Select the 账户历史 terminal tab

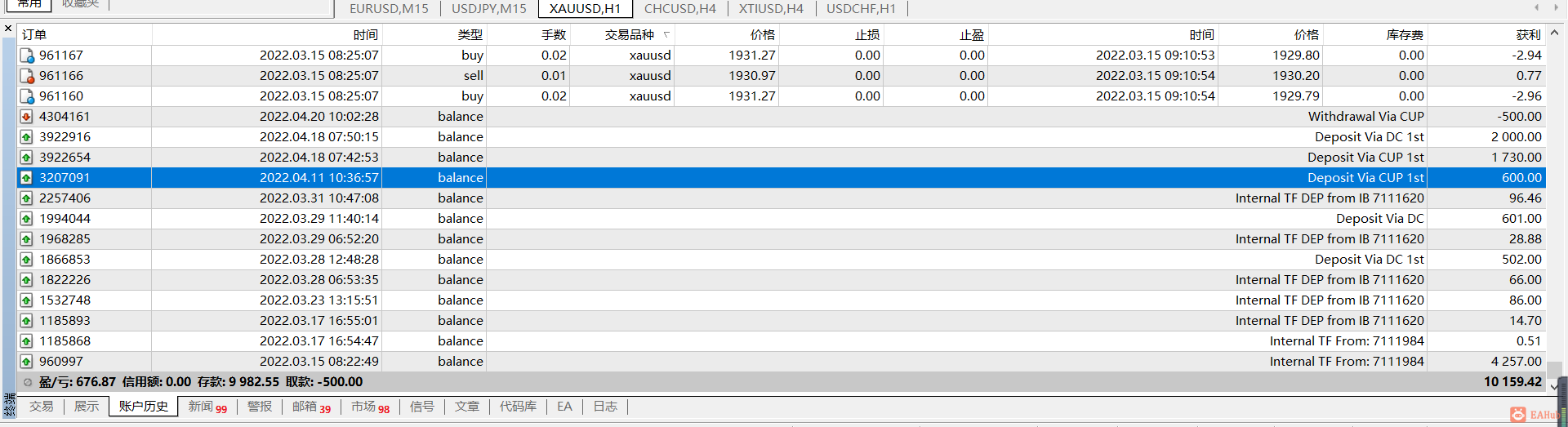point(144,407)
